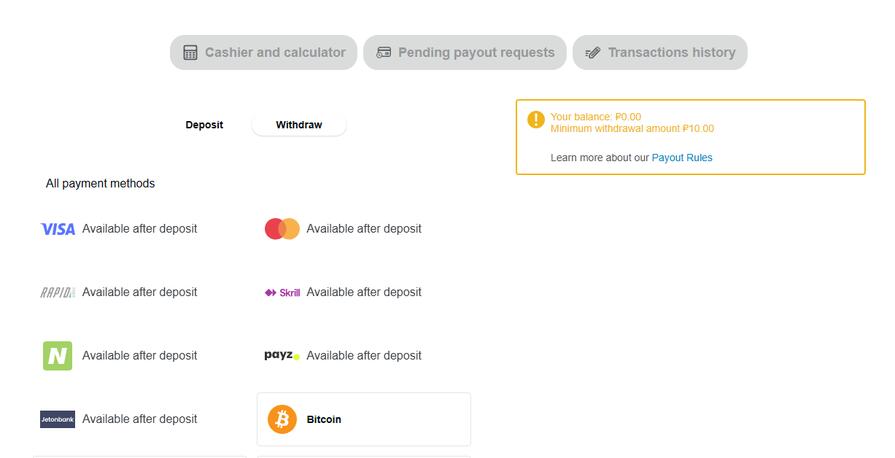Click the green Neteller logo
This screenshot has height=458, width=895.
click(57, 355)
